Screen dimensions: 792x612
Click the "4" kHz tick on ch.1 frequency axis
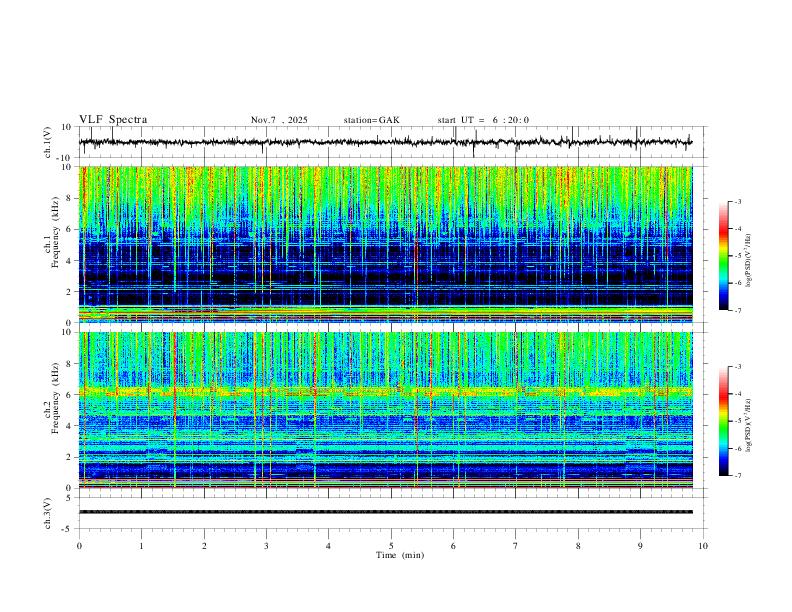click(70, 261)
